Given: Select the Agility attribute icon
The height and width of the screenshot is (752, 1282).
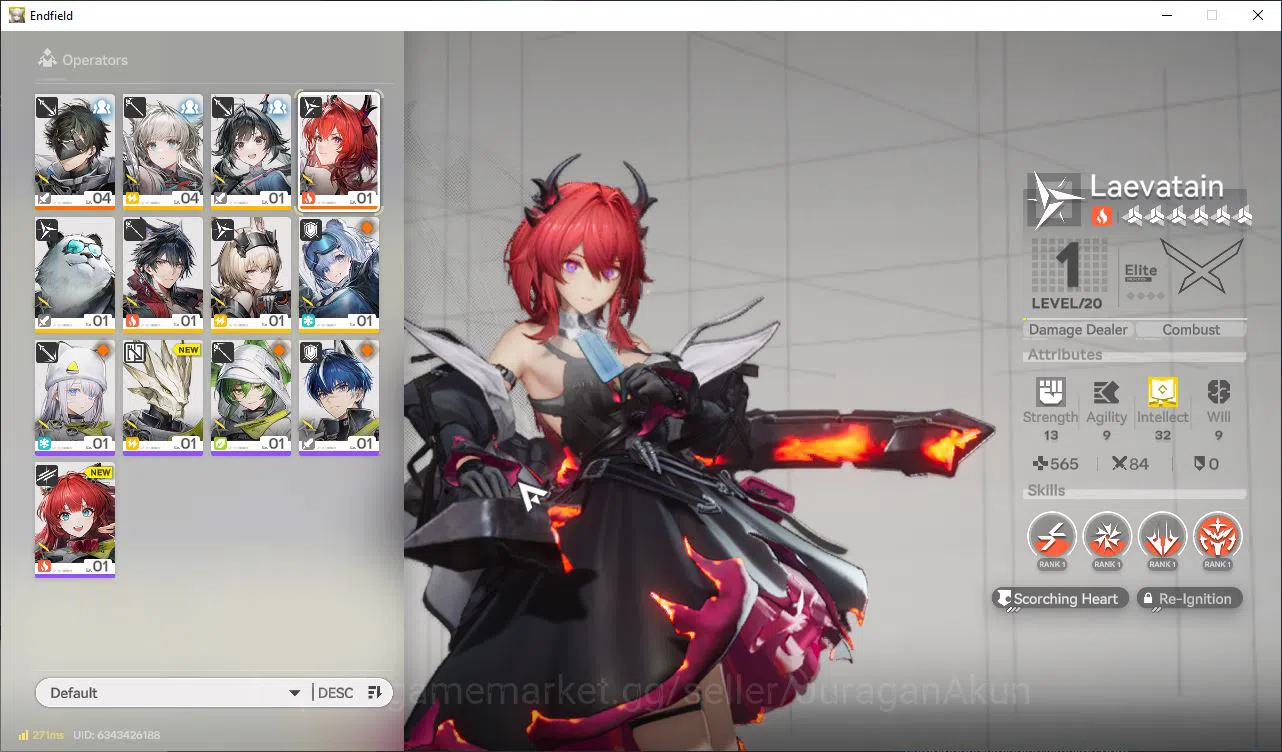Looking at the screenshot, I should tap(1106, 392).
